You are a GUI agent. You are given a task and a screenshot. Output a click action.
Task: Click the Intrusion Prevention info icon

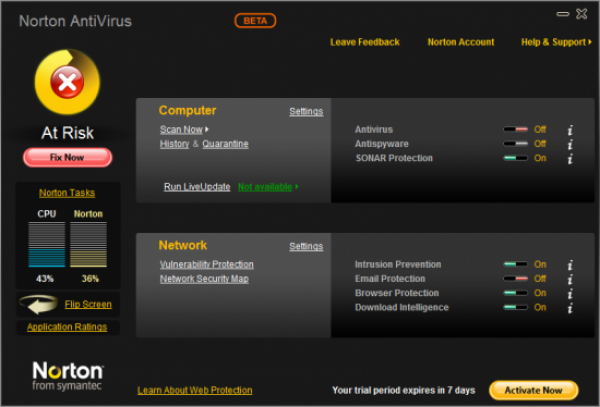pyautogui.click(x=570, y=265)
